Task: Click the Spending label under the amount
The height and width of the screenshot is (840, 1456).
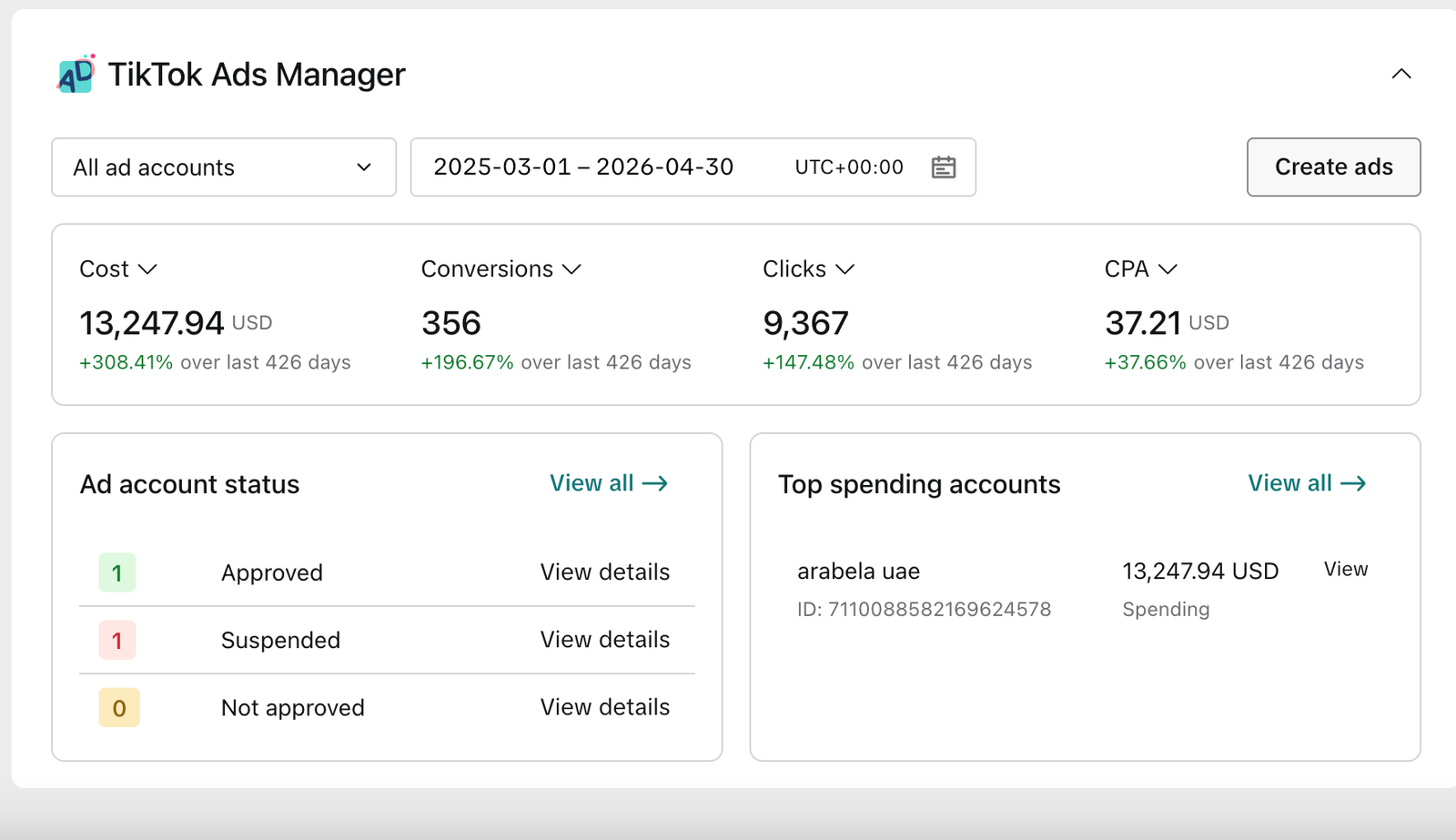Action: [x=1166, y=610]
